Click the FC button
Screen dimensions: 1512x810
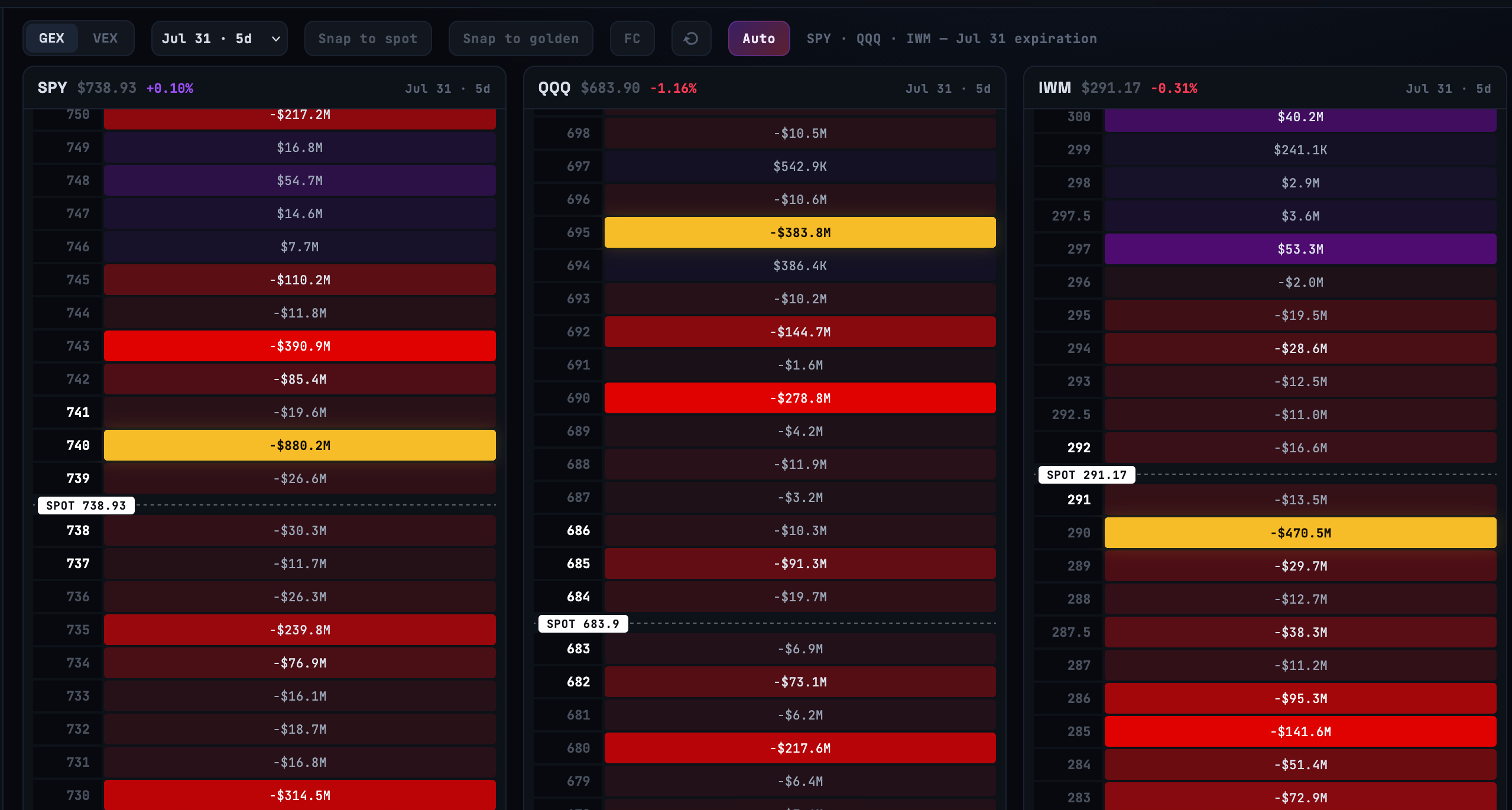click(x=632, y=38)
